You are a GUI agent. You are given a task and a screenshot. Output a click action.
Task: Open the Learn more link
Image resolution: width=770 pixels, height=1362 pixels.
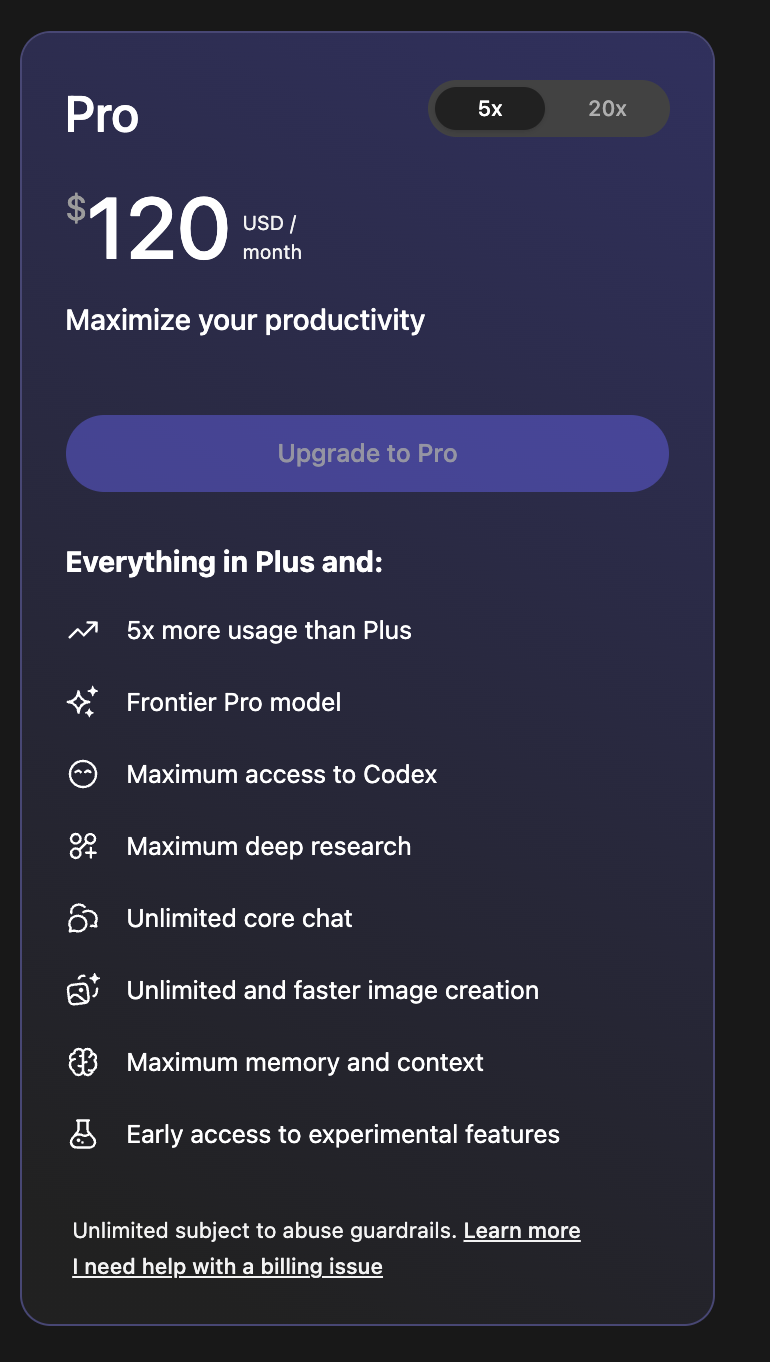click(522, 1230)
